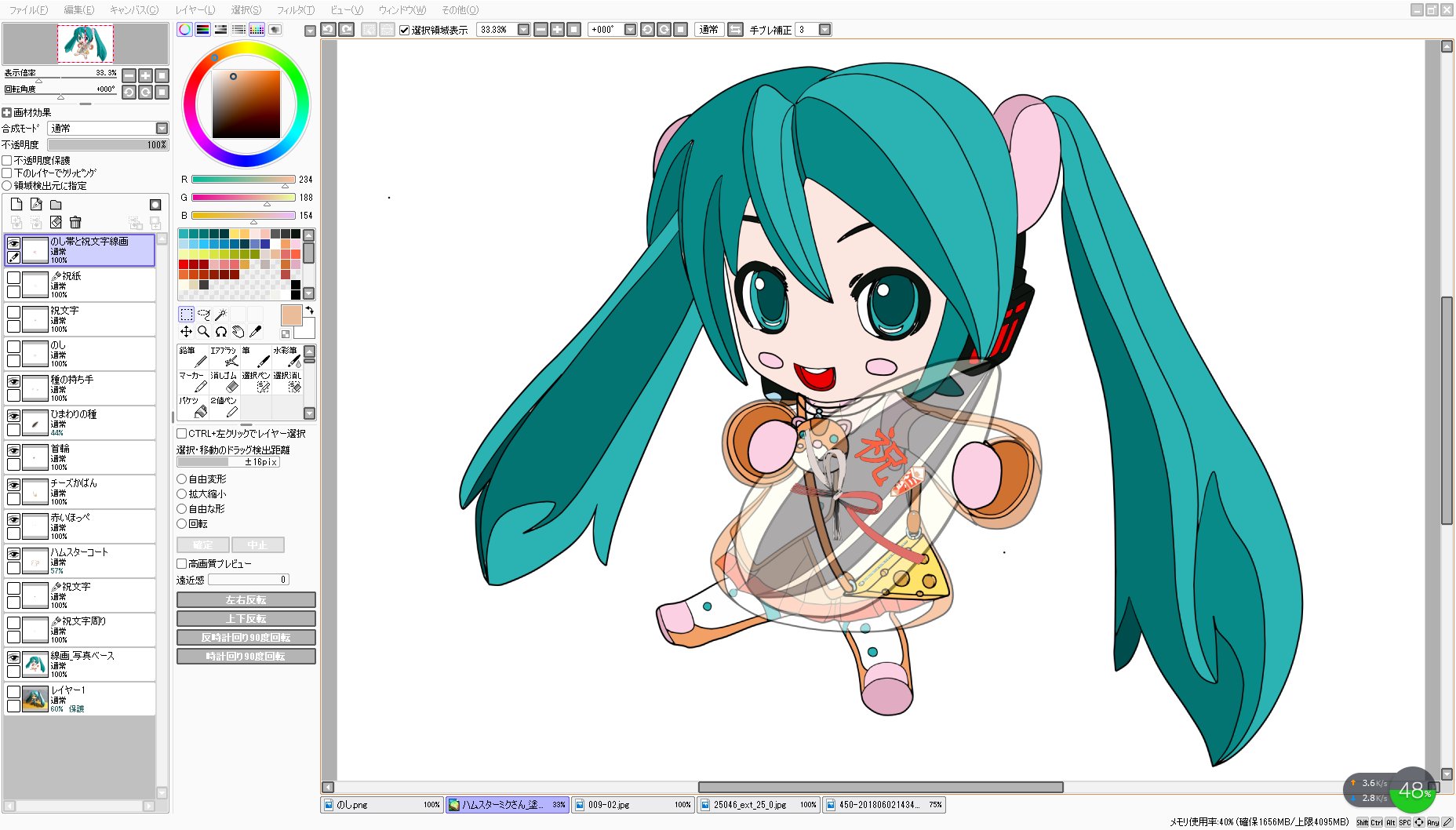The height and width of the screenshot is (830, 1456).
Task: Show the 祝文字 layer
Action: (13, 312)
